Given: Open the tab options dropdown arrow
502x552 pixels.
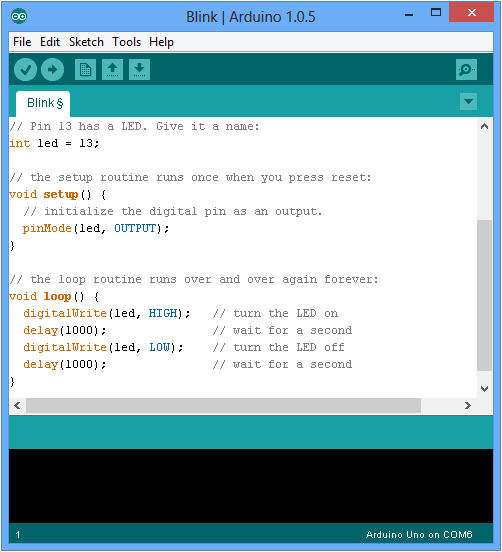Looking at the screenshot, I should pyautogui.click(x=468, y=102).
